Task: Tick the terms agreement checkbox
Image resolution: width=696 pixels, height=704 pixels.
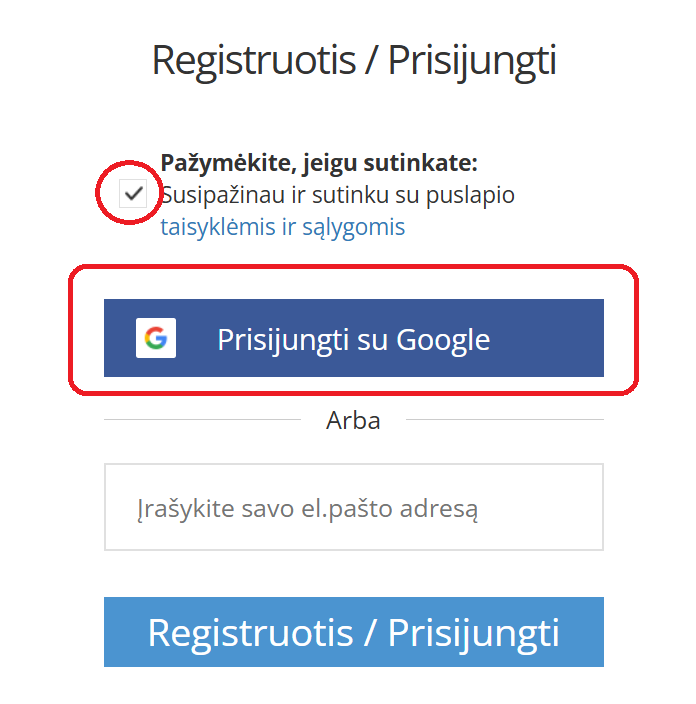Action: coord(133,194)
